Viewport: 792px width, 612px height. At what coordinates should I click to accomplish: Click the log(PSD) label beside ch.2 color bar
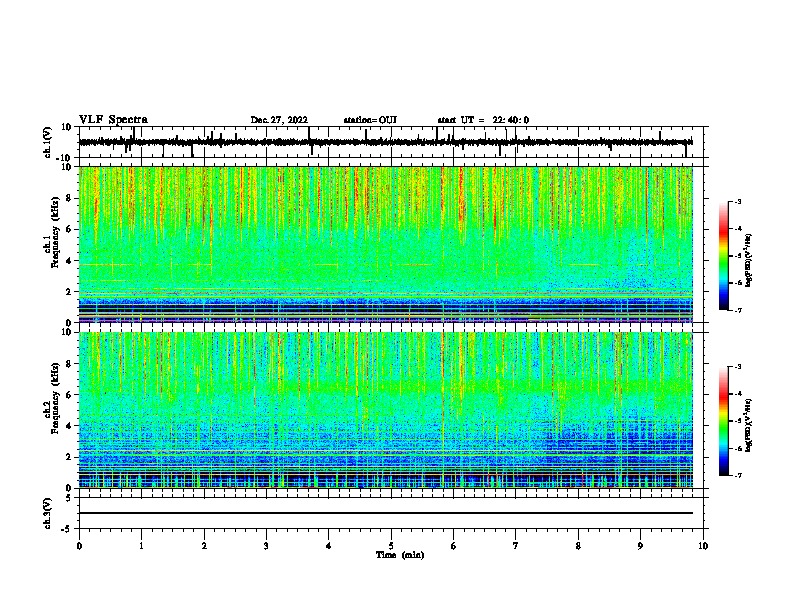click(x=749, y=425)
